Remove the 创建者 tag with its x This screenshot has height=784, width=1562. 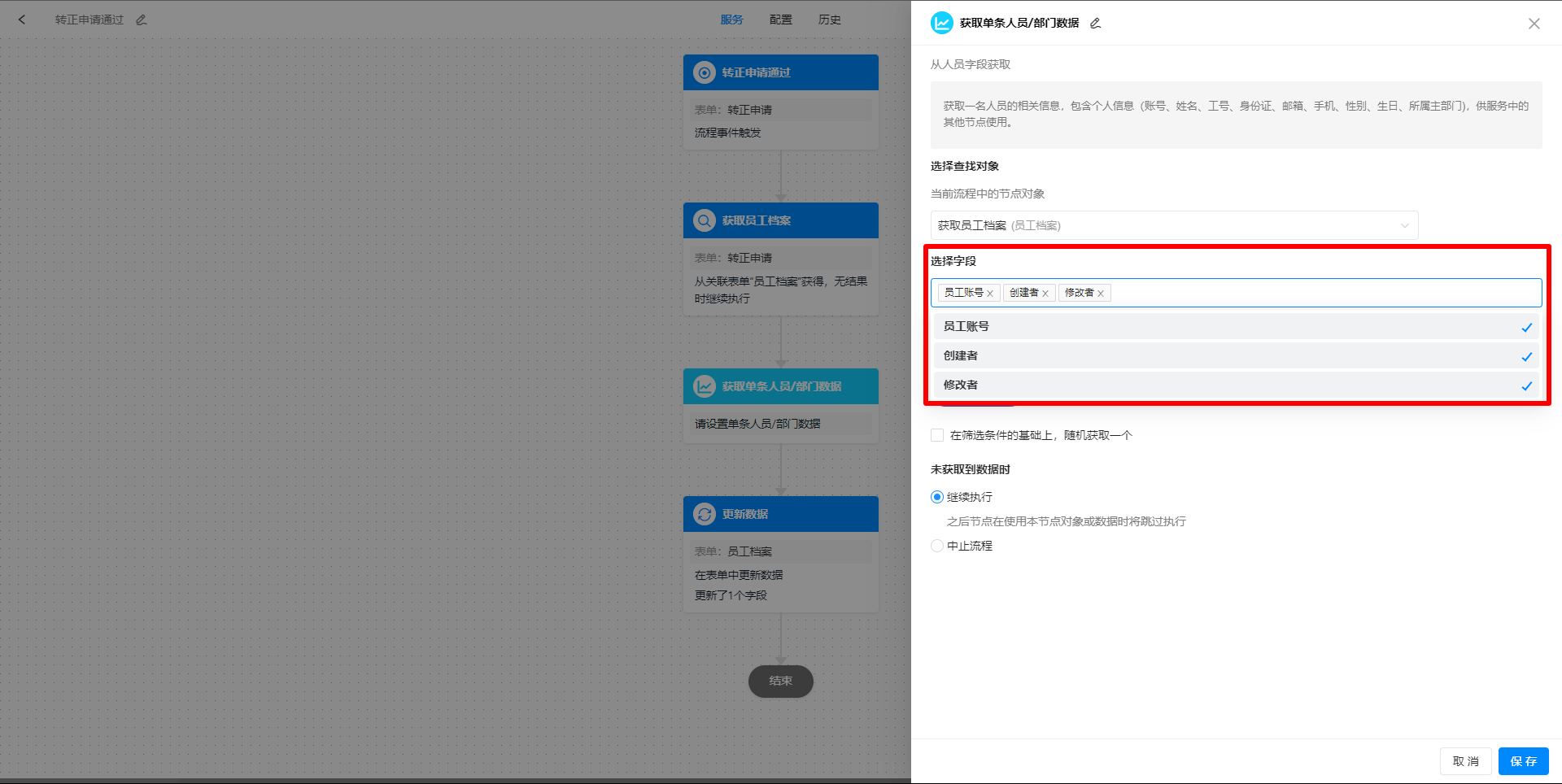(1047, 293)
